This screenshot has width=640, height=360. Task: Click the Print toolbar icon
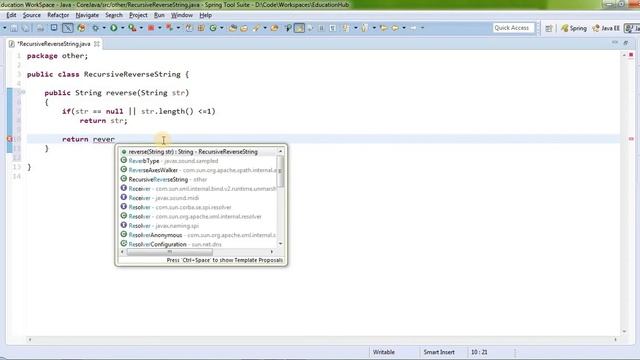(40, 28)
